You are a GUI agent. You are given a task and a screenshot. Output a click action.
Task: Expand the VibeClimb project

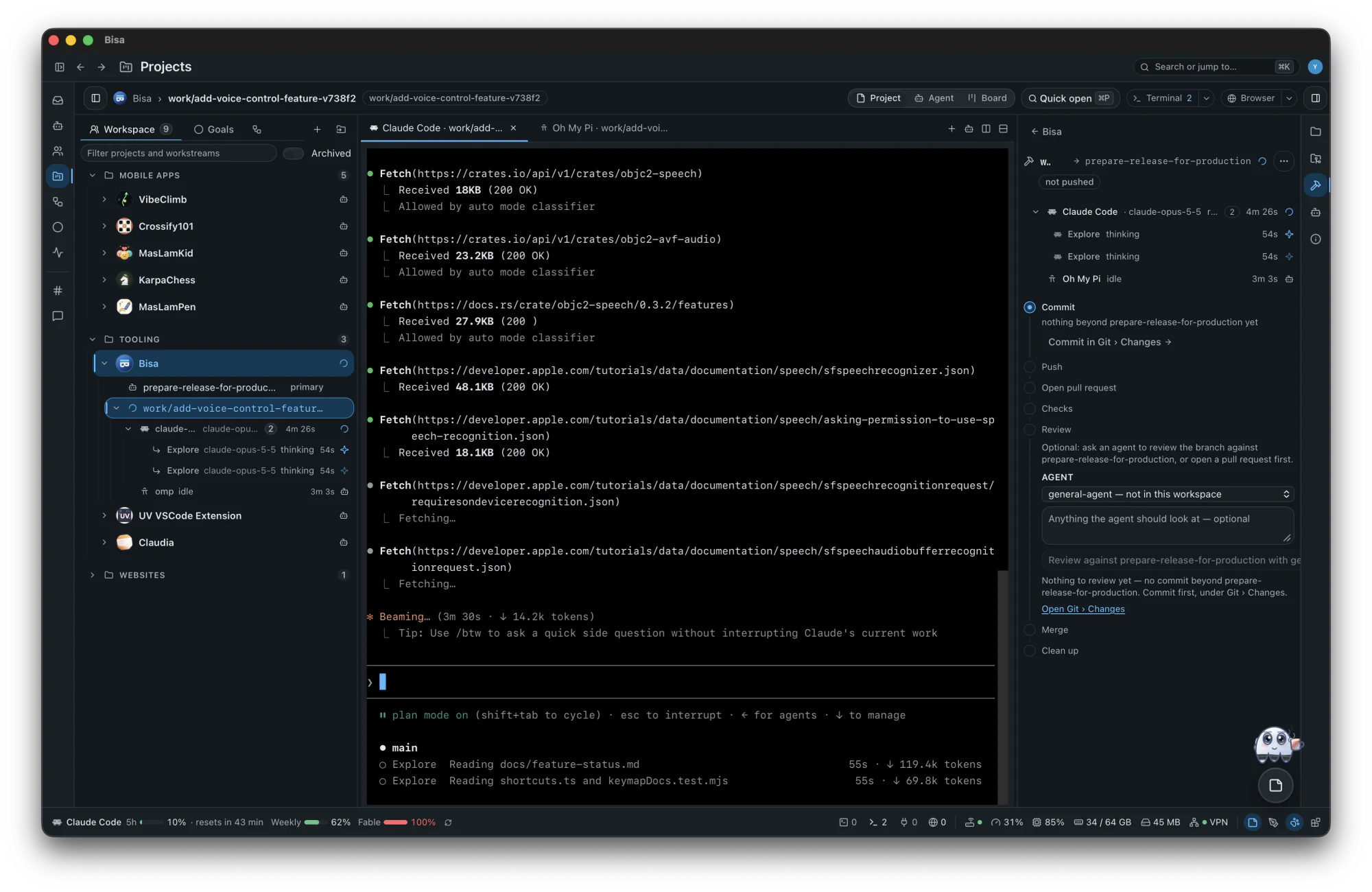[104, 200]
